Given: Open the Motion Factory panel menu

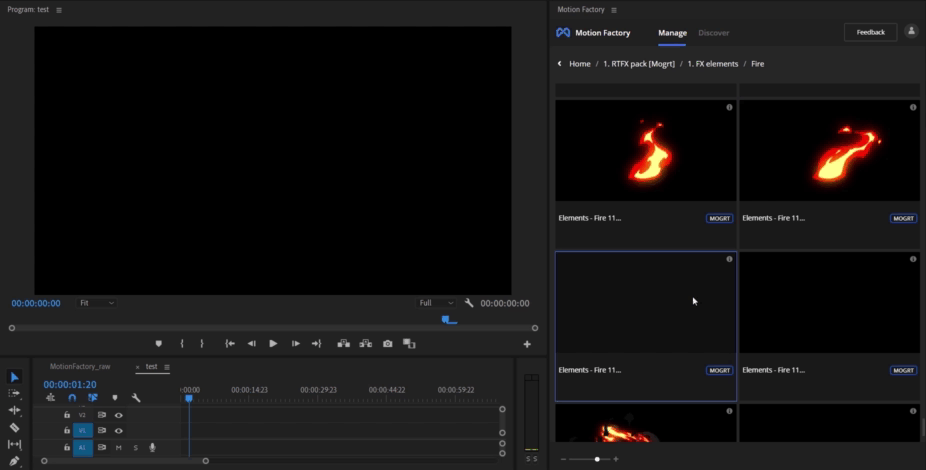Looking at the screenshot, I should click(614, 10).
